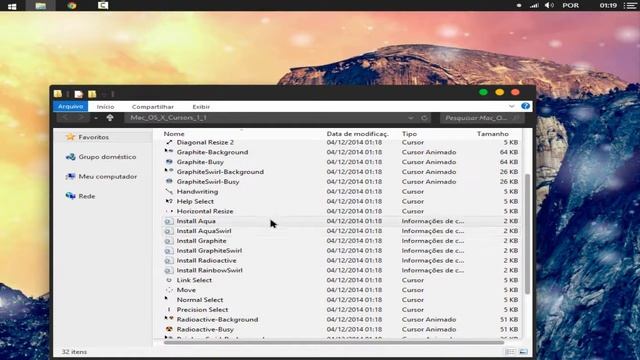
Task: Open recent locations dropdown arrow
Action: 96,118
